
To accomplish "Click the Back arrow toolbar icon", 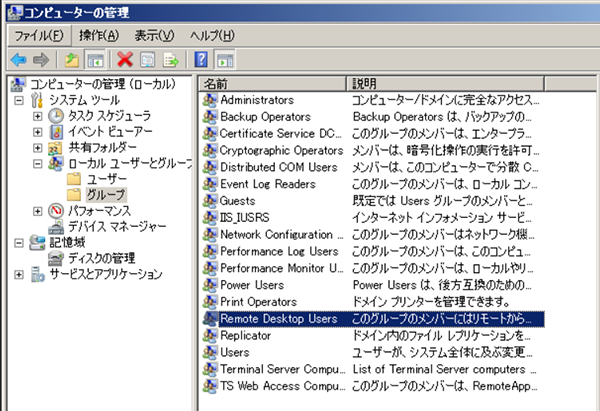I will 18,60.
